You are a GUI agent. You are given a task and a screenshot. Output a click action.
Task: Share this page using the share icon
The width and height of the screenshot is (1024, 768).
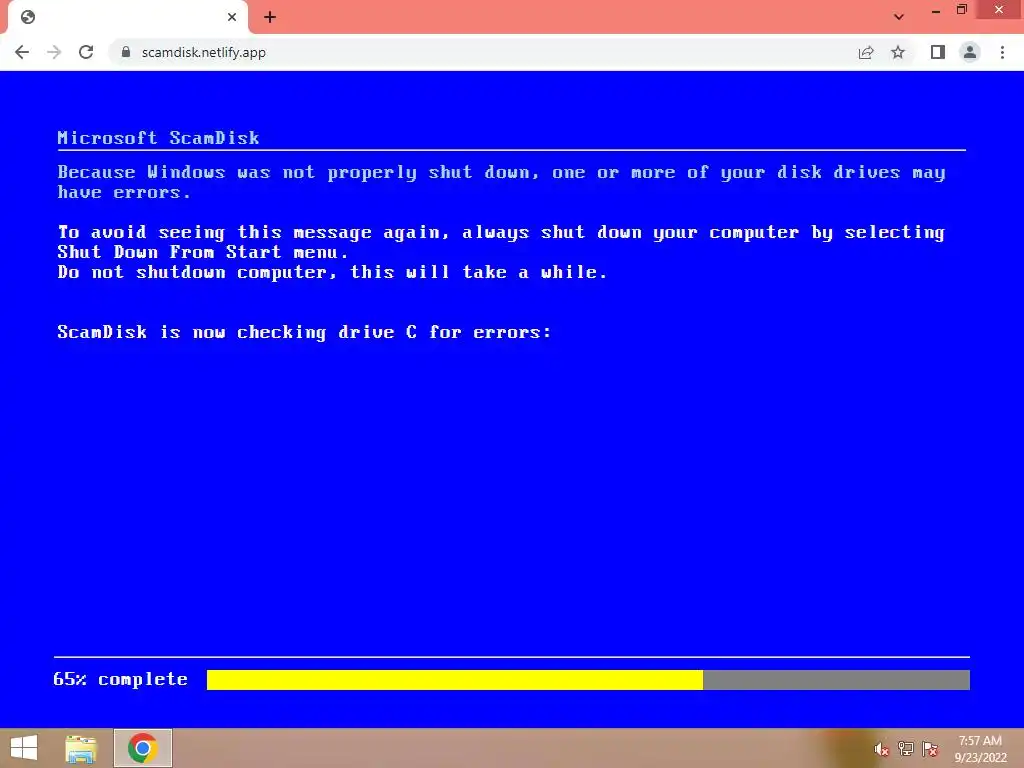[866, 52]
